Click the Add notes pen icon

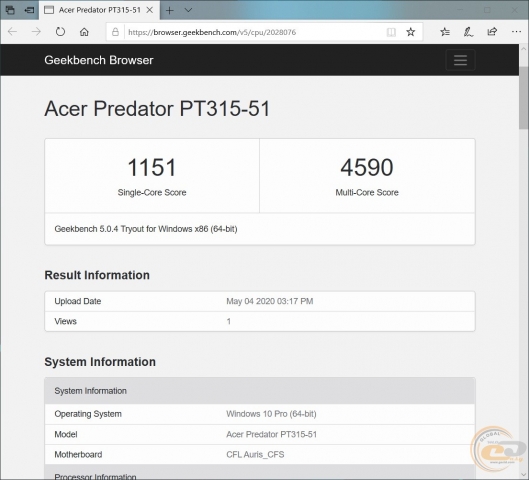coord(468,32)
